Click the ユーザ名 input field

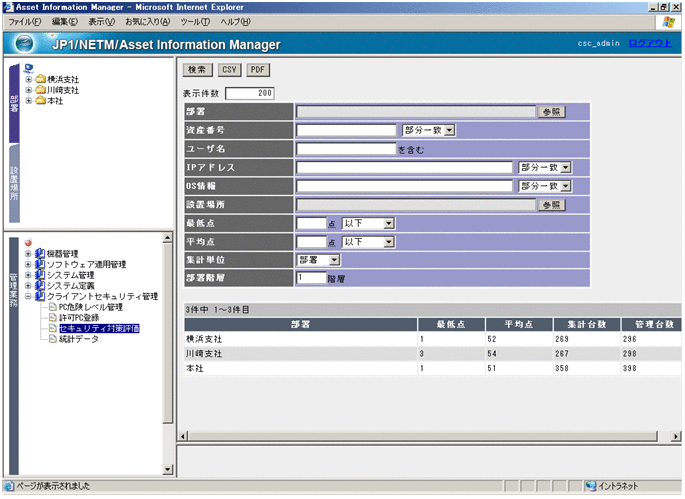346,149
